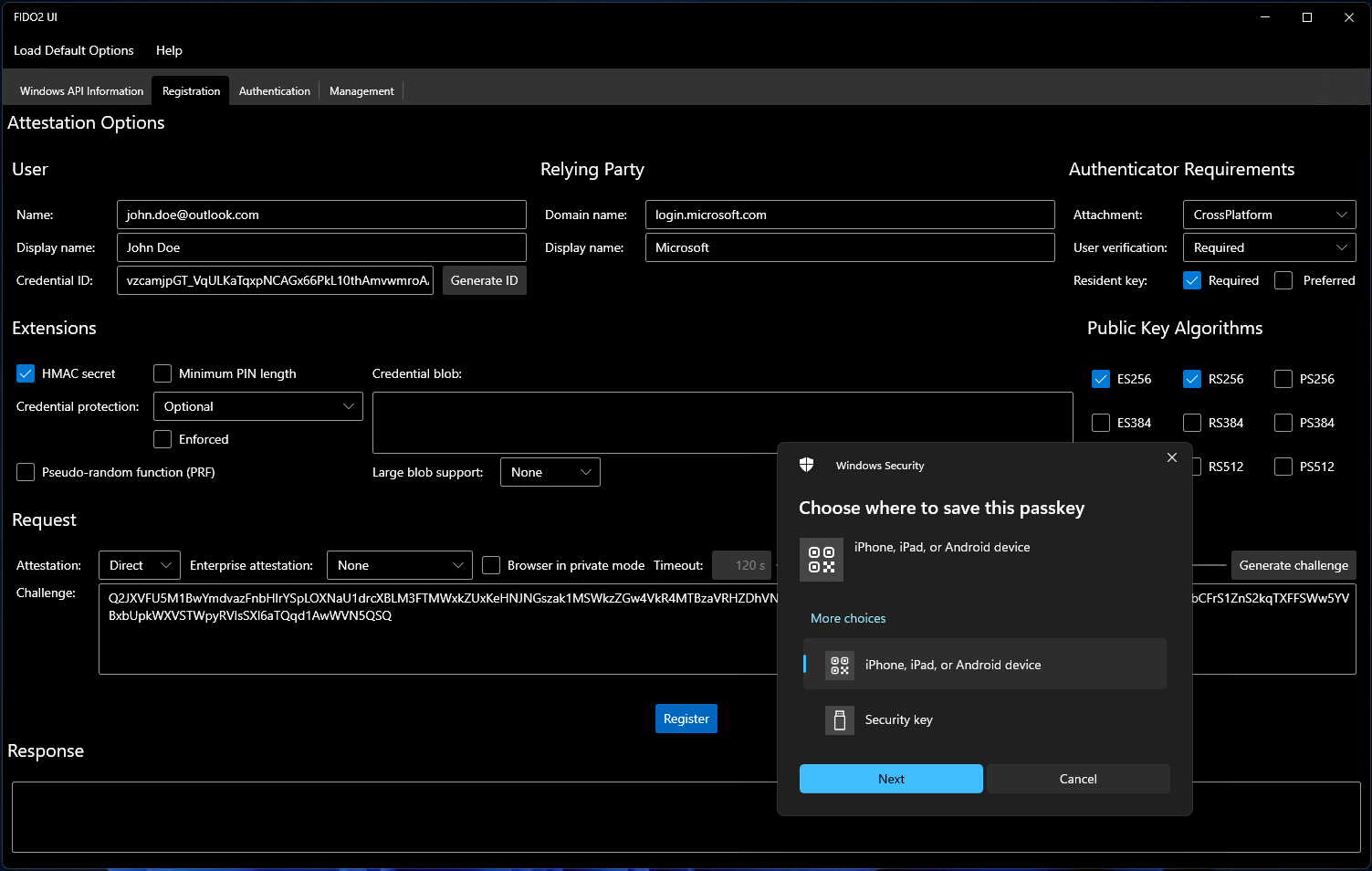1372x871 pixels.
Task: Click the QR icon in More choices list
Action: pyautogui.click(x=840, y=665)
